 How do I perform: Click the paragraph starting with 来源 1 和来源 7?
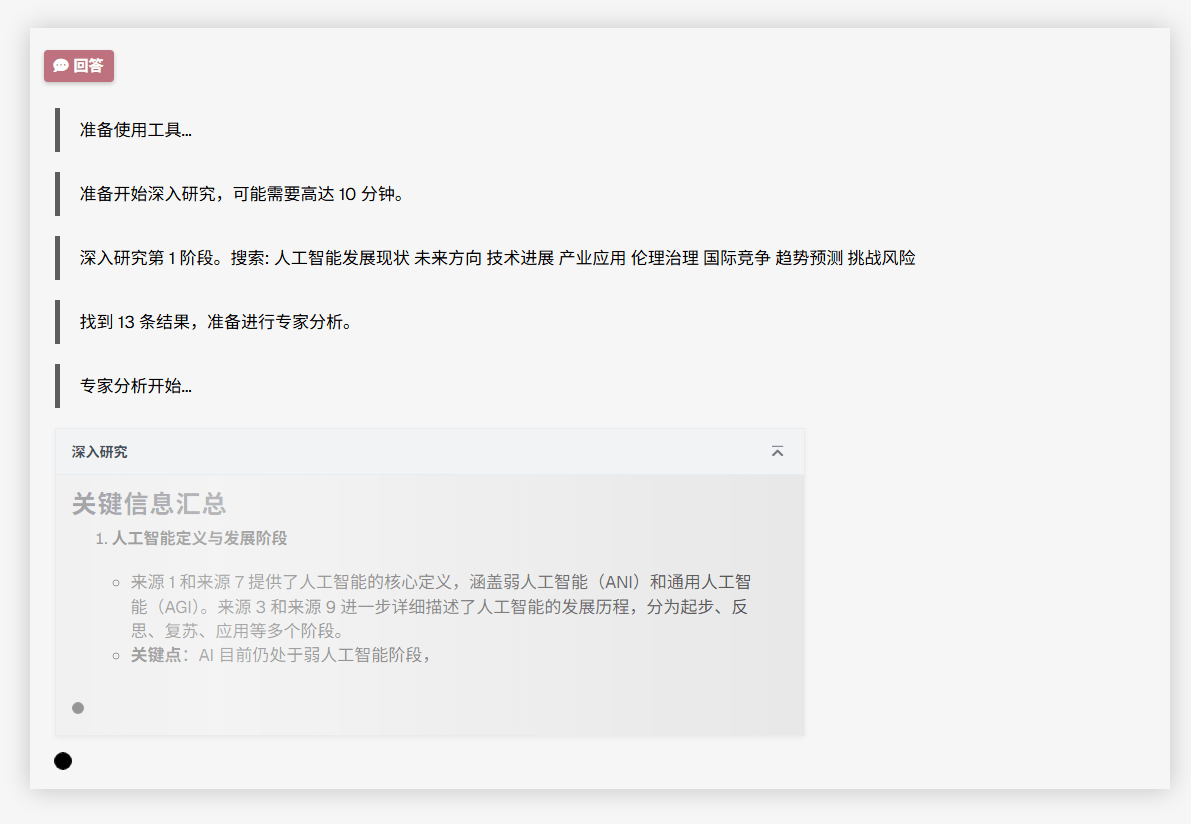click(440, 606)
